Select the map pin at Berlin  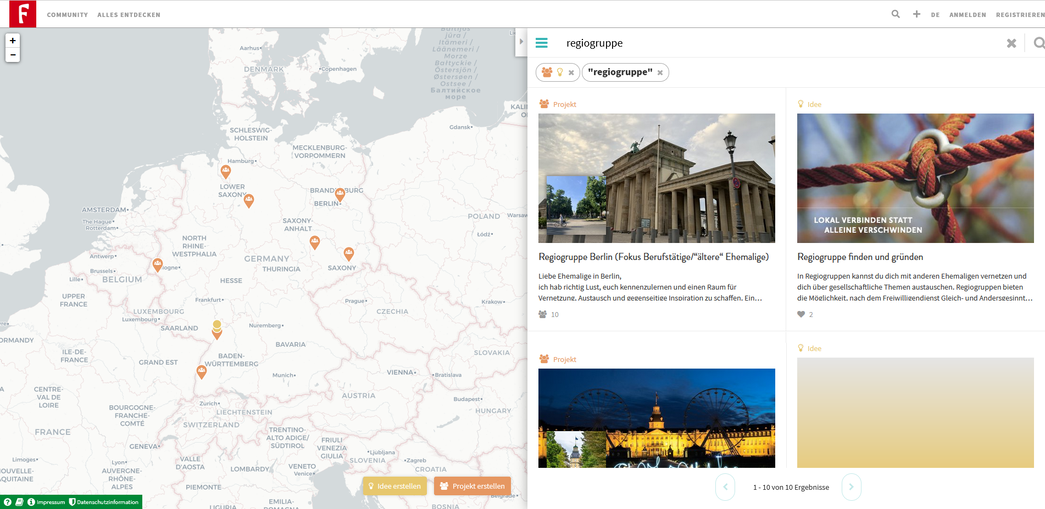coord(340,195)
